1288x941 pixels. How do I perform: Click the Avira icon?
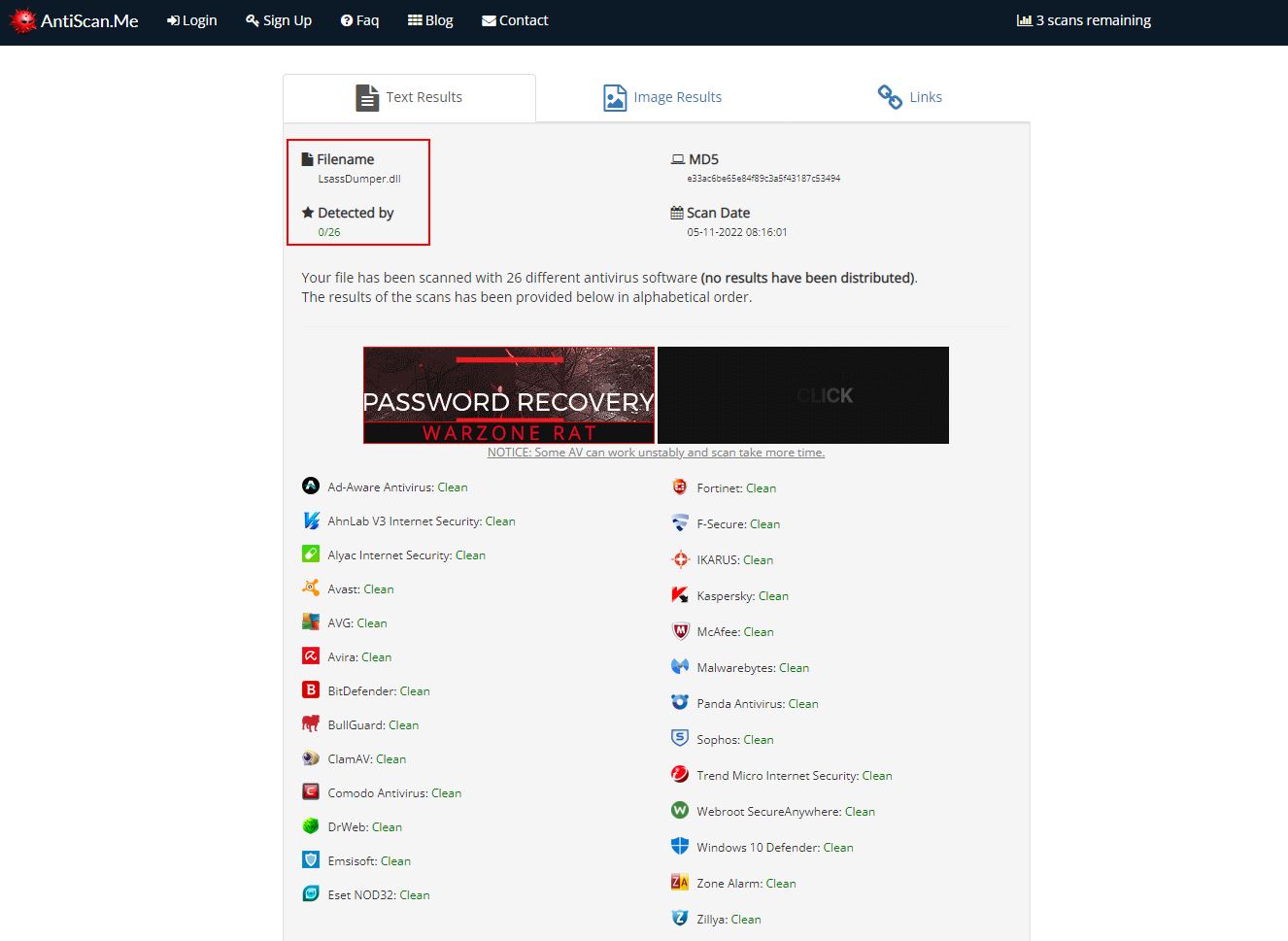tap(311, 655)
